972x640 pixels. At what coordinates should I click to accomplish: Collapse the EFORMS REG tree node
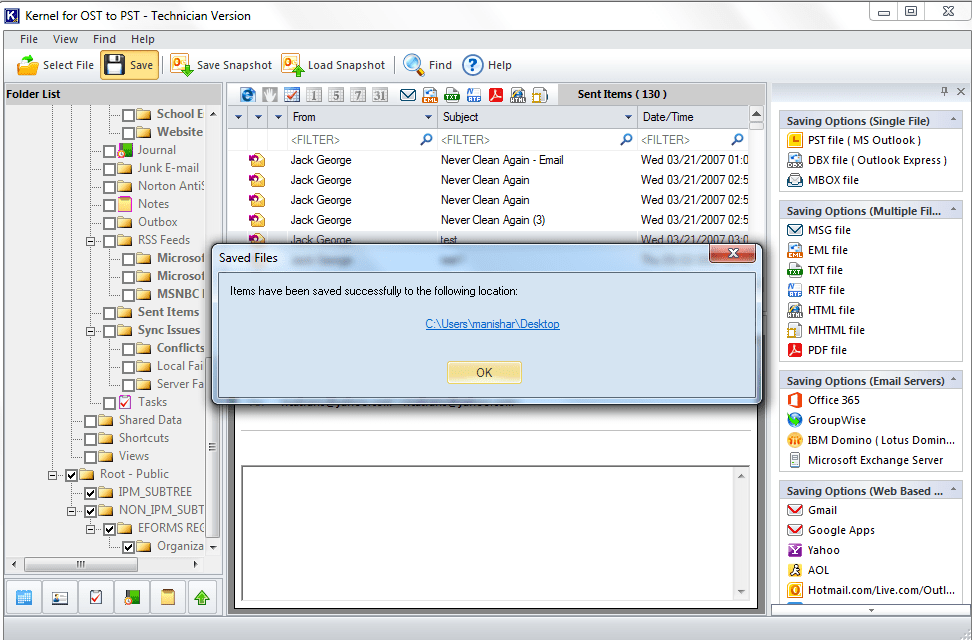click(x=91, y=529)
